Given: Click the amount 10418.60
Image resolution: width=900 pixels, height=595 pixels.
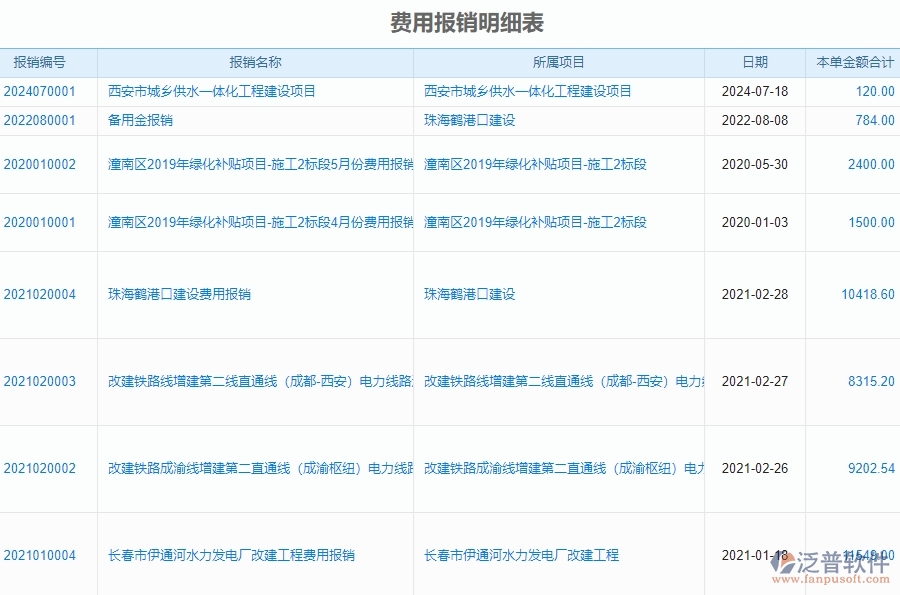Looking at the screenshot, I should point(868,294).
